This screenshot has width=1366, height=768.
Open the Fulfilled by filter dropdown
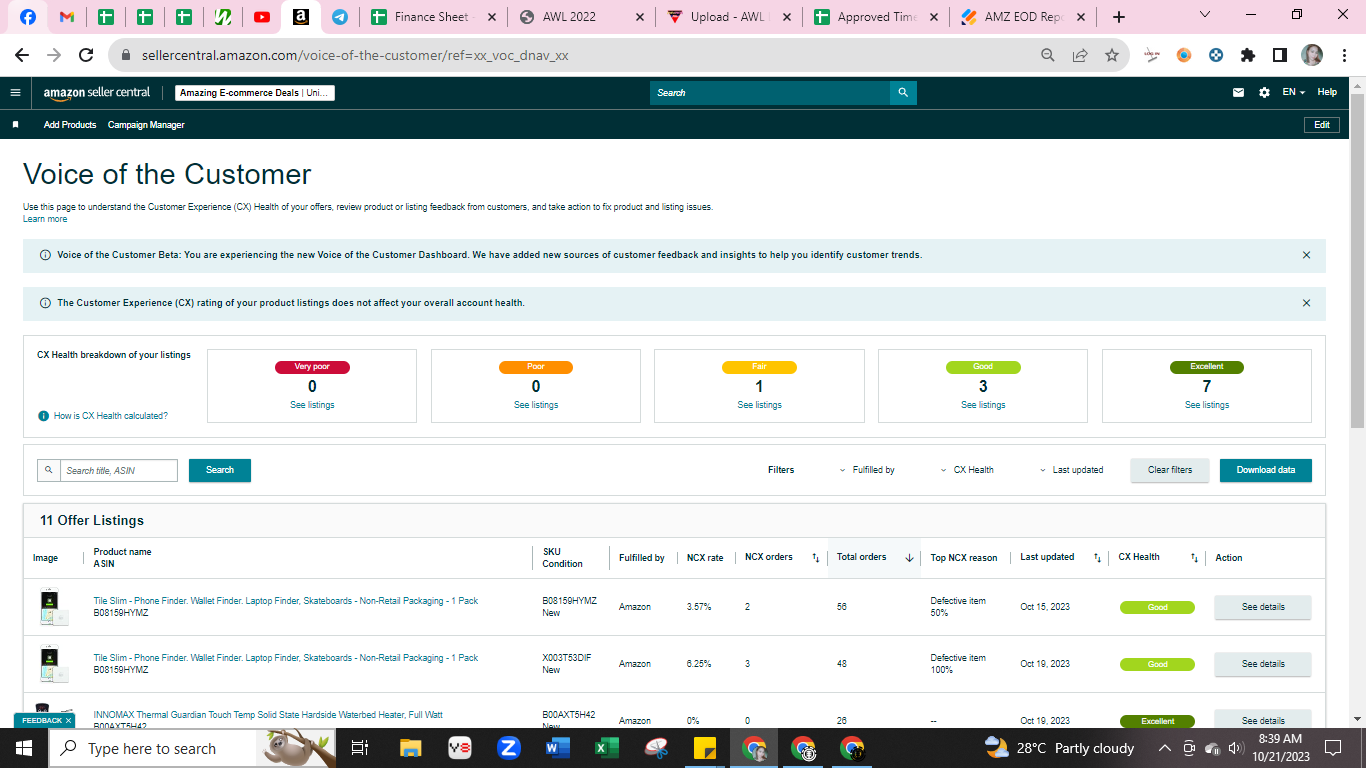[x=866, y=470]
